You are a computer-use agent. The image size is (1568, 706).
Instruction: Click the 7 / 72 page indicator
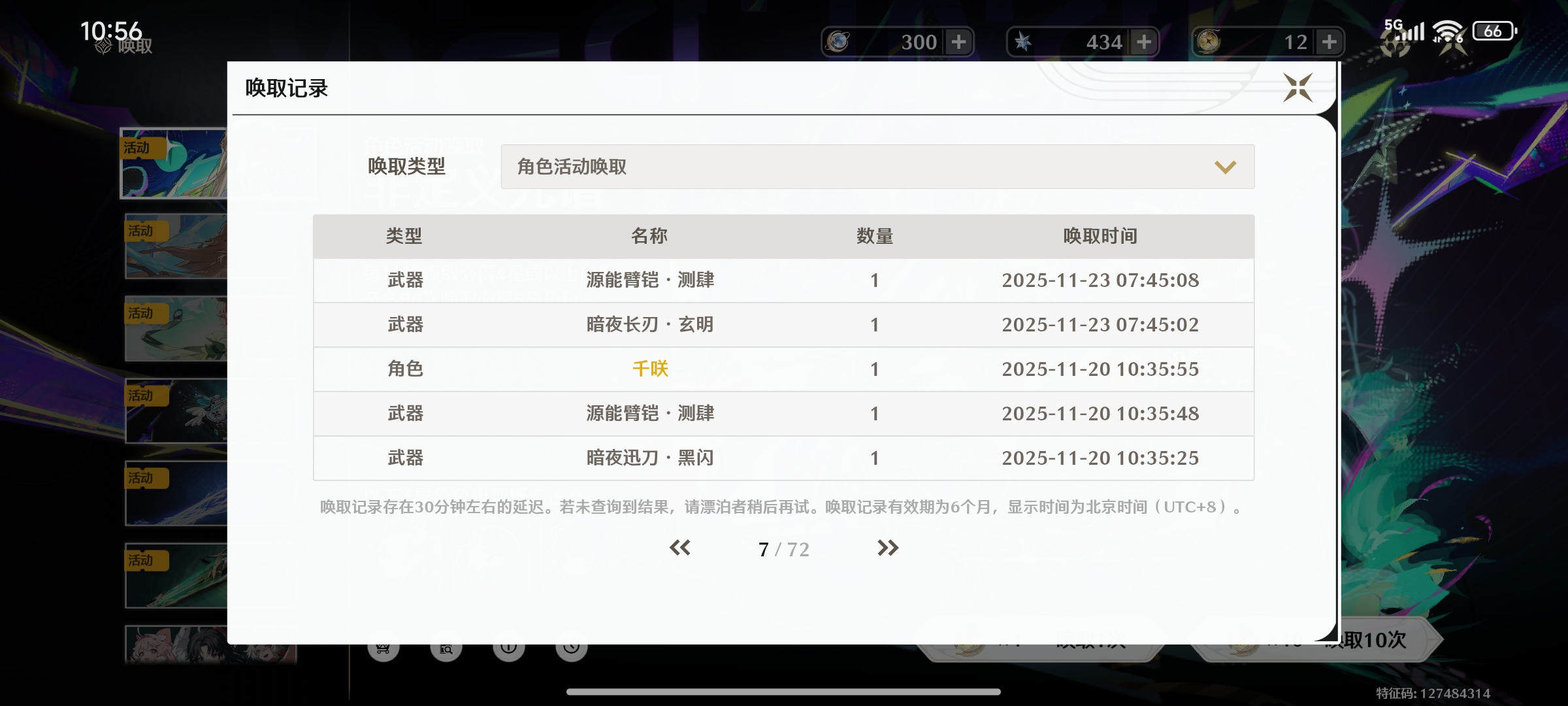783,549
